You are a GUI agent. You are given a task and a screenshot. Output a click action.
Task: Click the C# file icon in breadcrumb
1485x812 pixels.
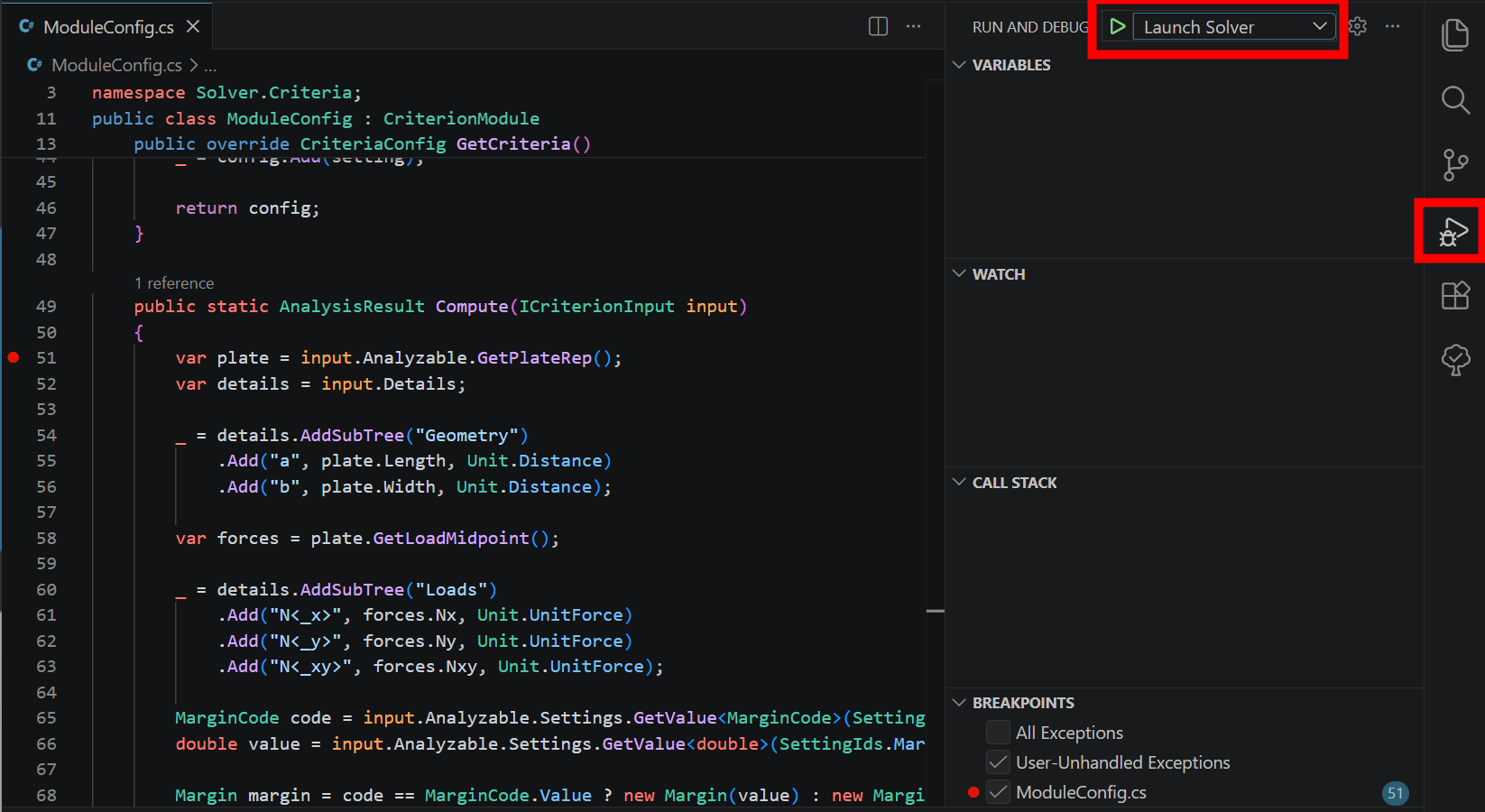tap(35, 65)
